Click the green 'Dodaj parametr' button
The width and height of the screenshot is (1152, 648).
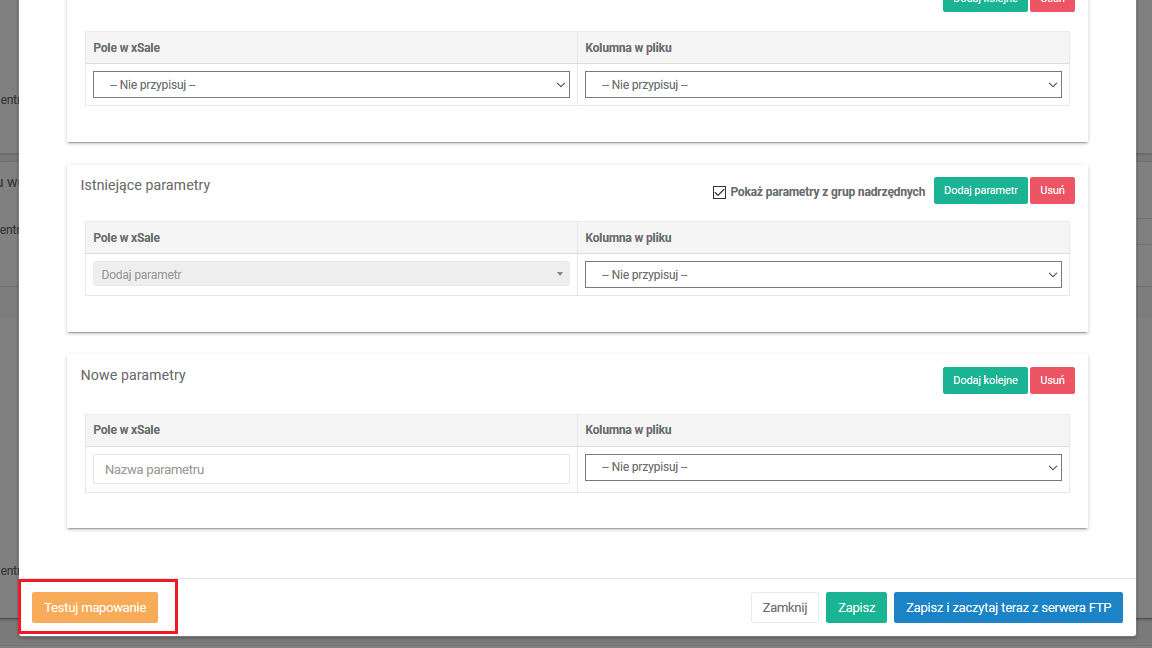(980, 190)
